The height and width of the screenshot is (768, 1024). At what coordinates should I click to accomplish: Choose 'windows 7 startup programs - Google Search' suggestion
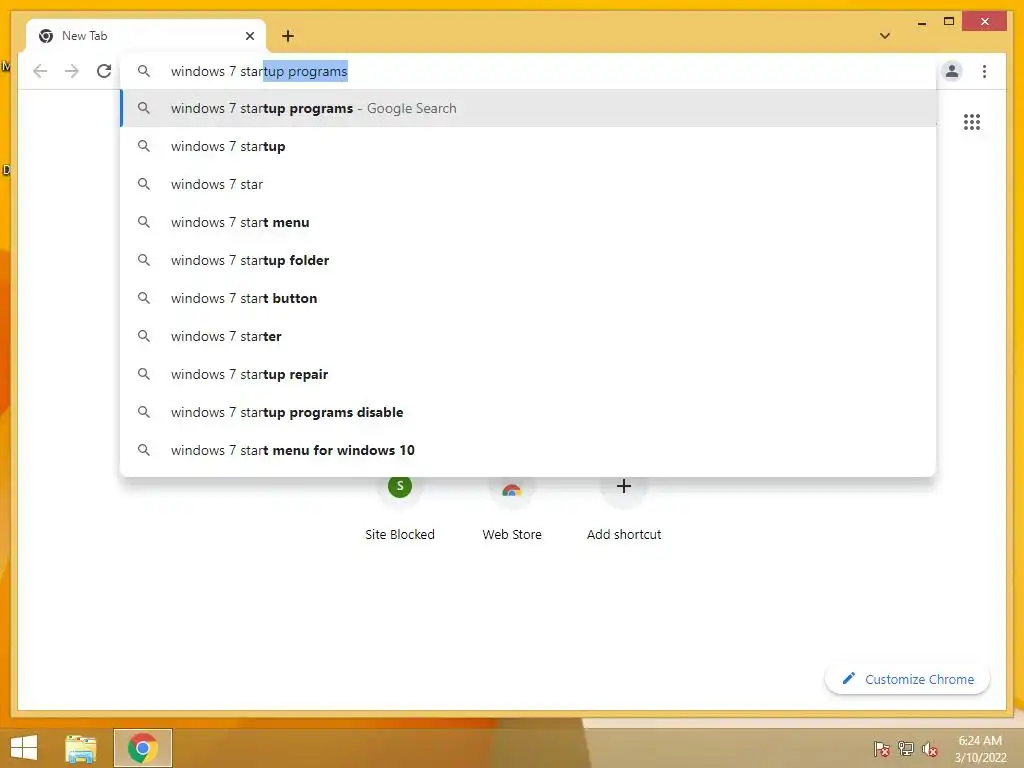pyautogui.click(x=528, y=108)
